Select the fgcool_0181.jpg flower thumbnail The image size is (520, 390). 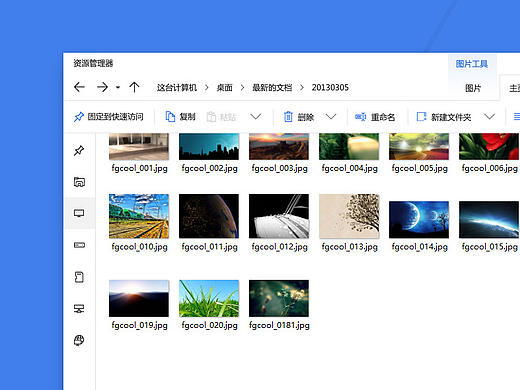(279, 298)
